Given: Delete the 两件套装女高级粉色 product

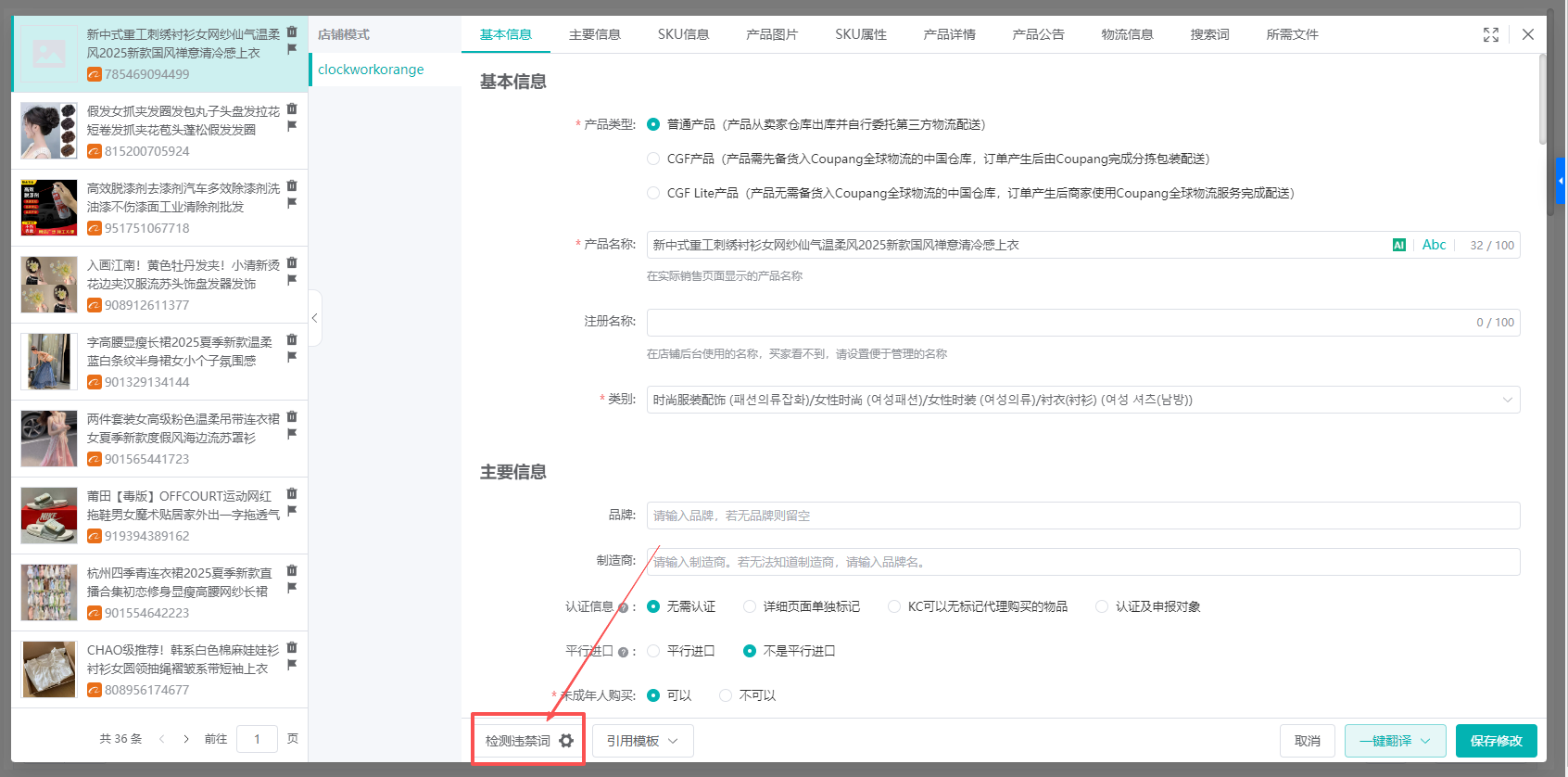Looking at the screenshot, I should [x=292, y=416].
